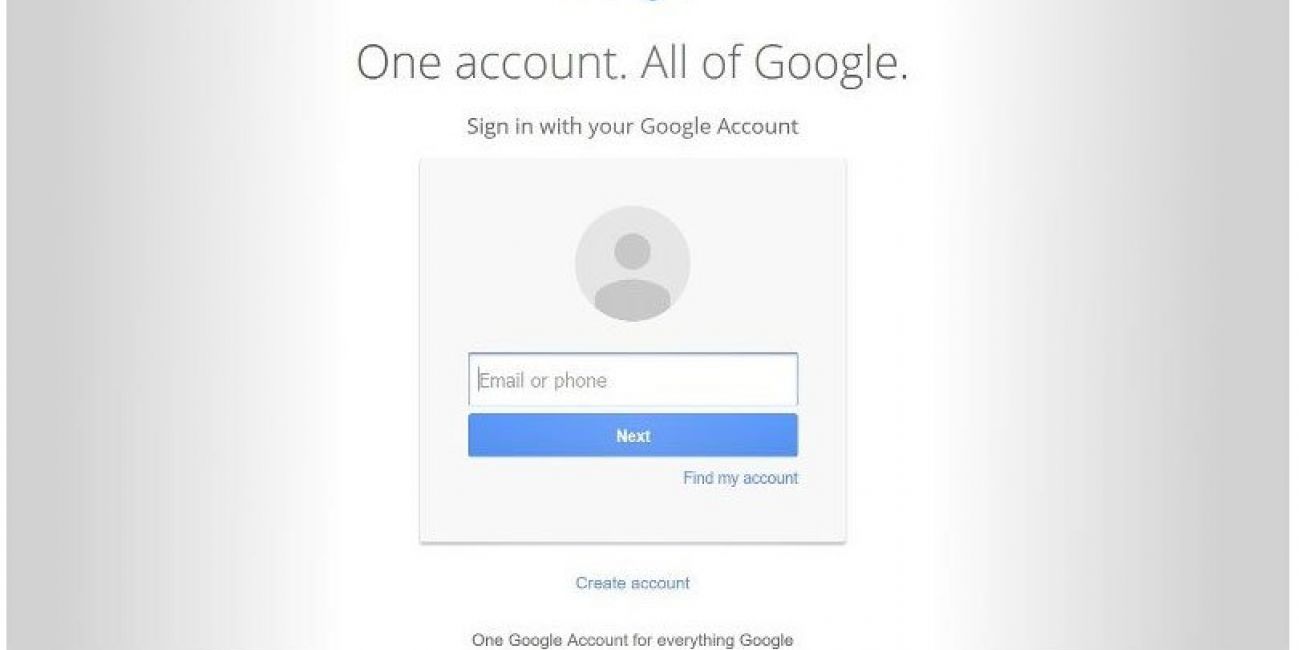The height and width of the screenshot is (650, 1300).
Task: Focus the Email or phone field
Action: click(x=633, y=380)
